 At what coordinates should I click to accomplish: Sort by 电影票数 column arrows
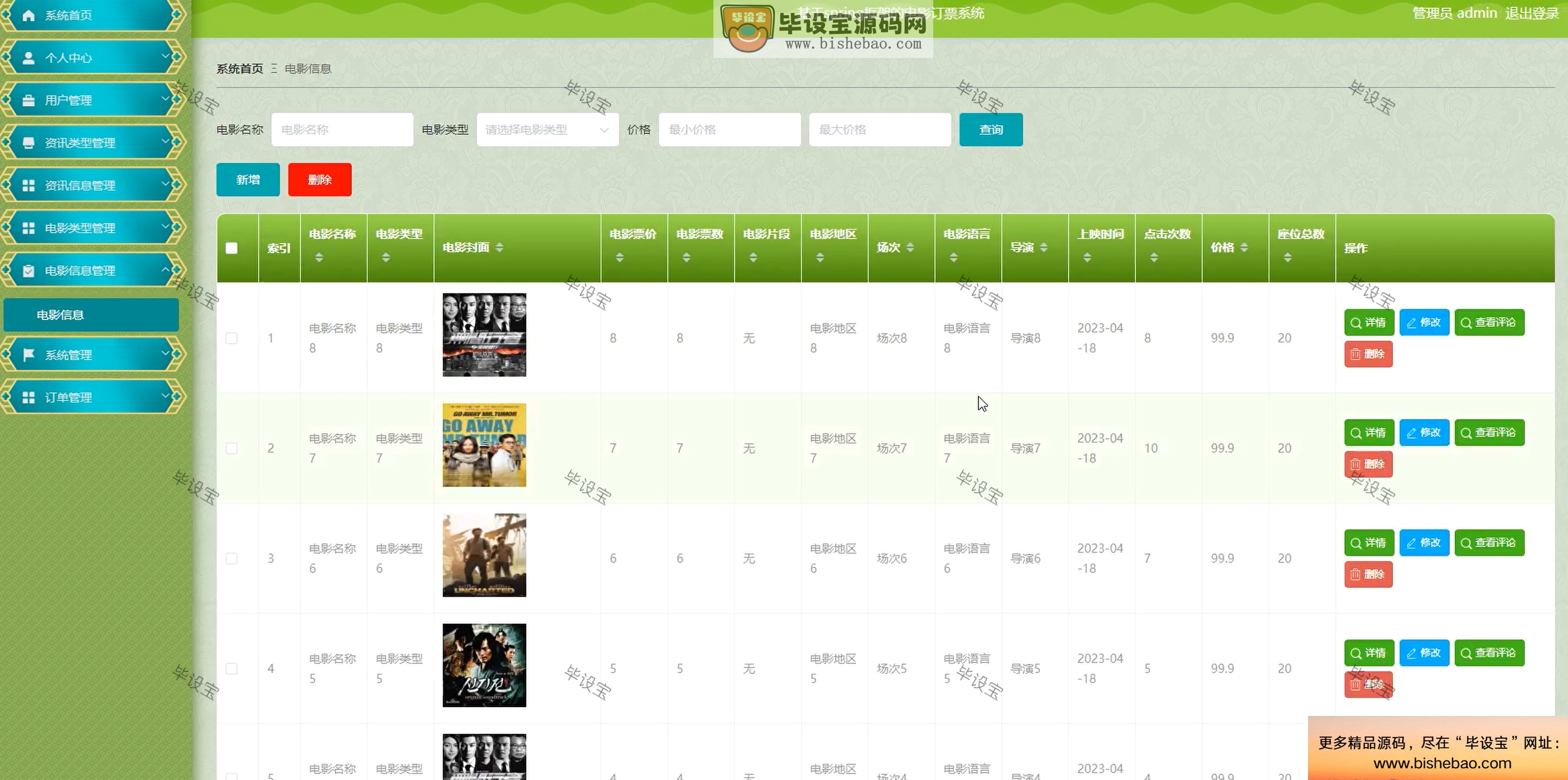[x=687, y=258]
